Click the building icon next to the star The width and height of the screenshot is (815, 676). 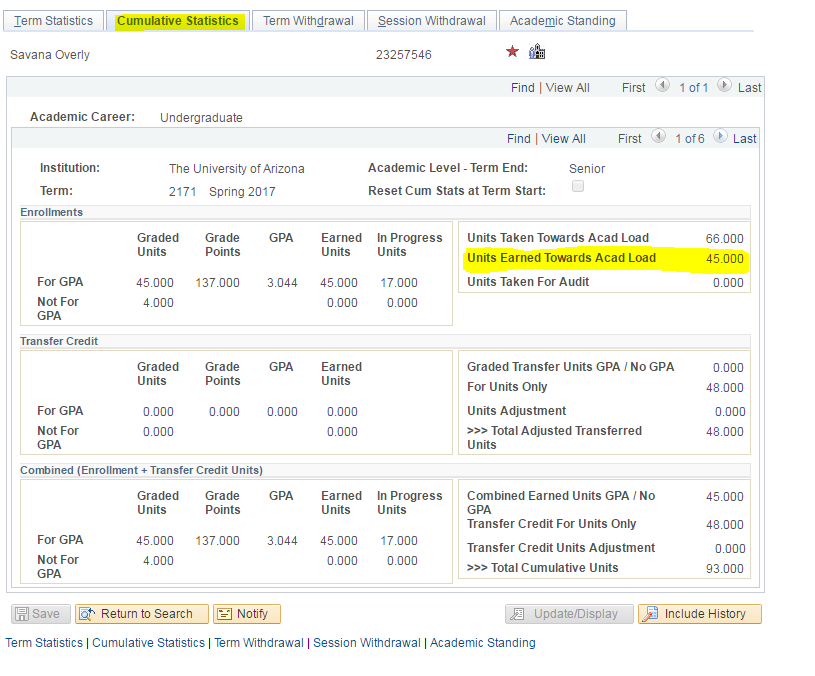(537, 52)
